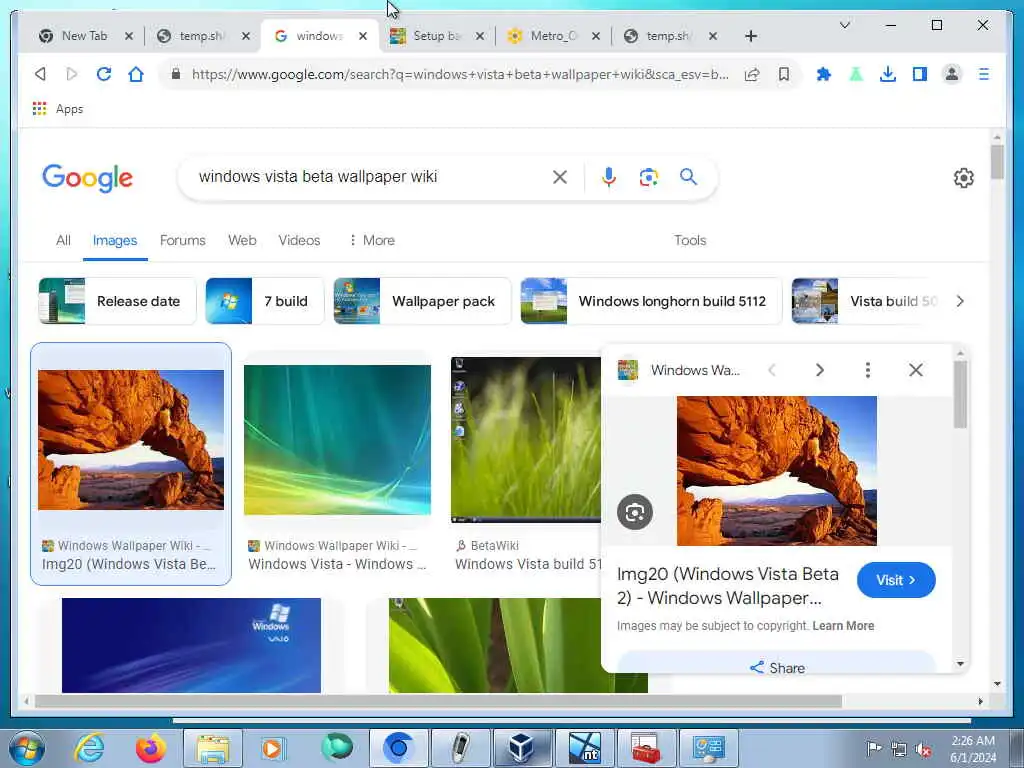Click the browser forward arrow

coord(72,74)
